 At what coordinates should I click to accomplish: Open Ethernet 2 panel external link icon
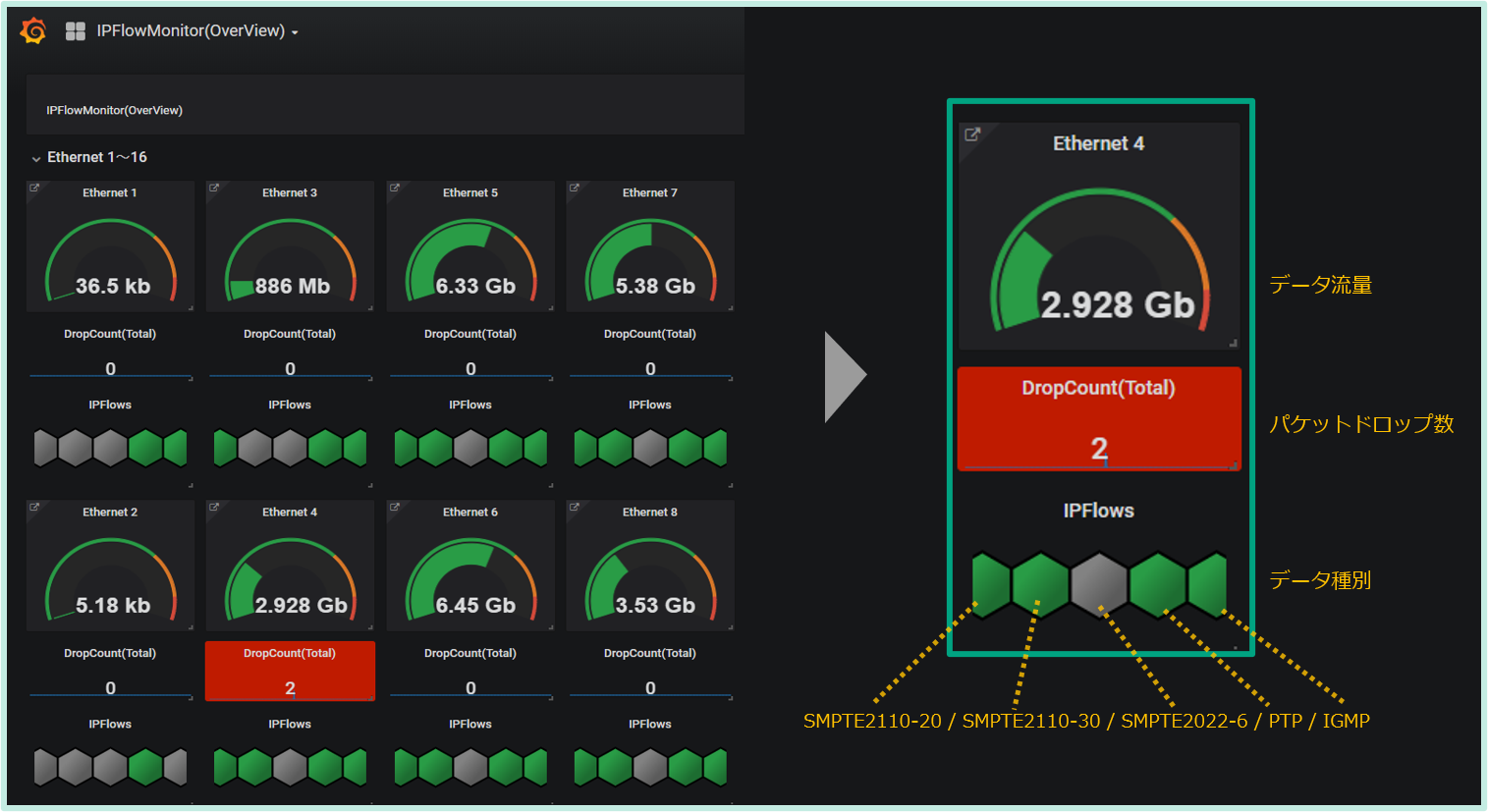pyautogui.click(x=34, y=507)
